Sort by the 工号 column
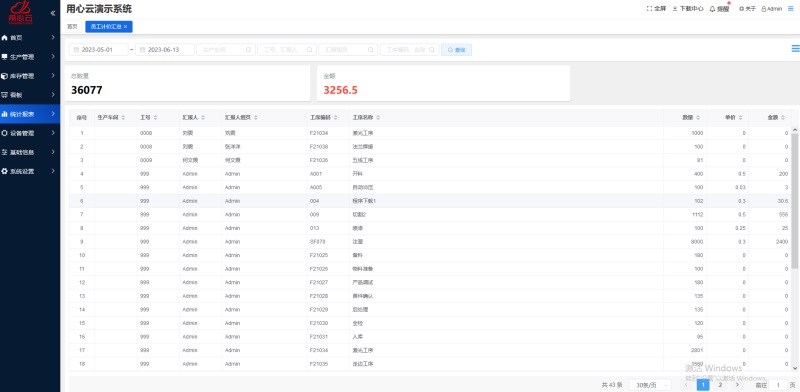Viewport: 800px width, 392px height. [156, 118]
